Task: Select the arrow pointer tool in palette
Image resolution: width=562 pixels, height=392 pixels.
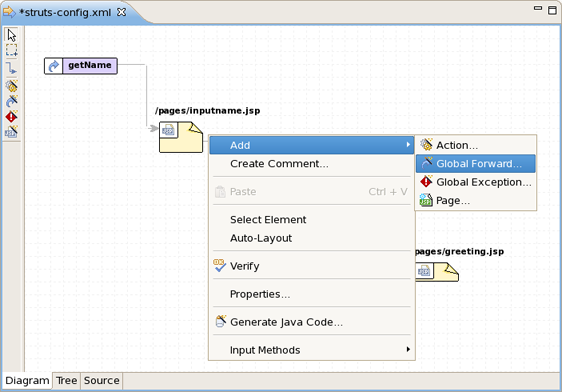Action: click(x=11, y=35)
